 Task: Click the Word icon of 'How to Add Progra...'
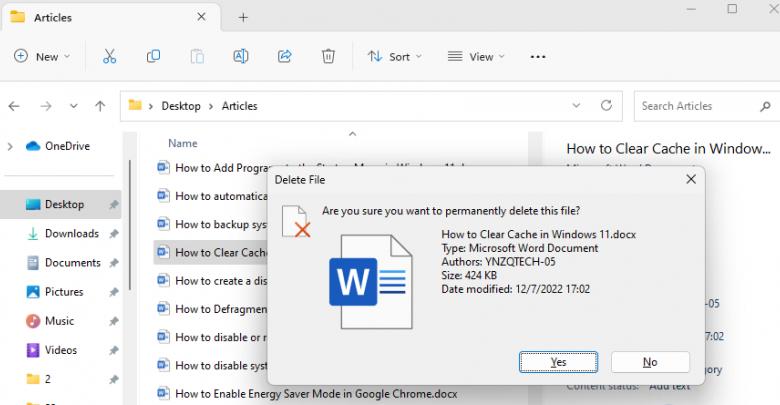(163, 167)
